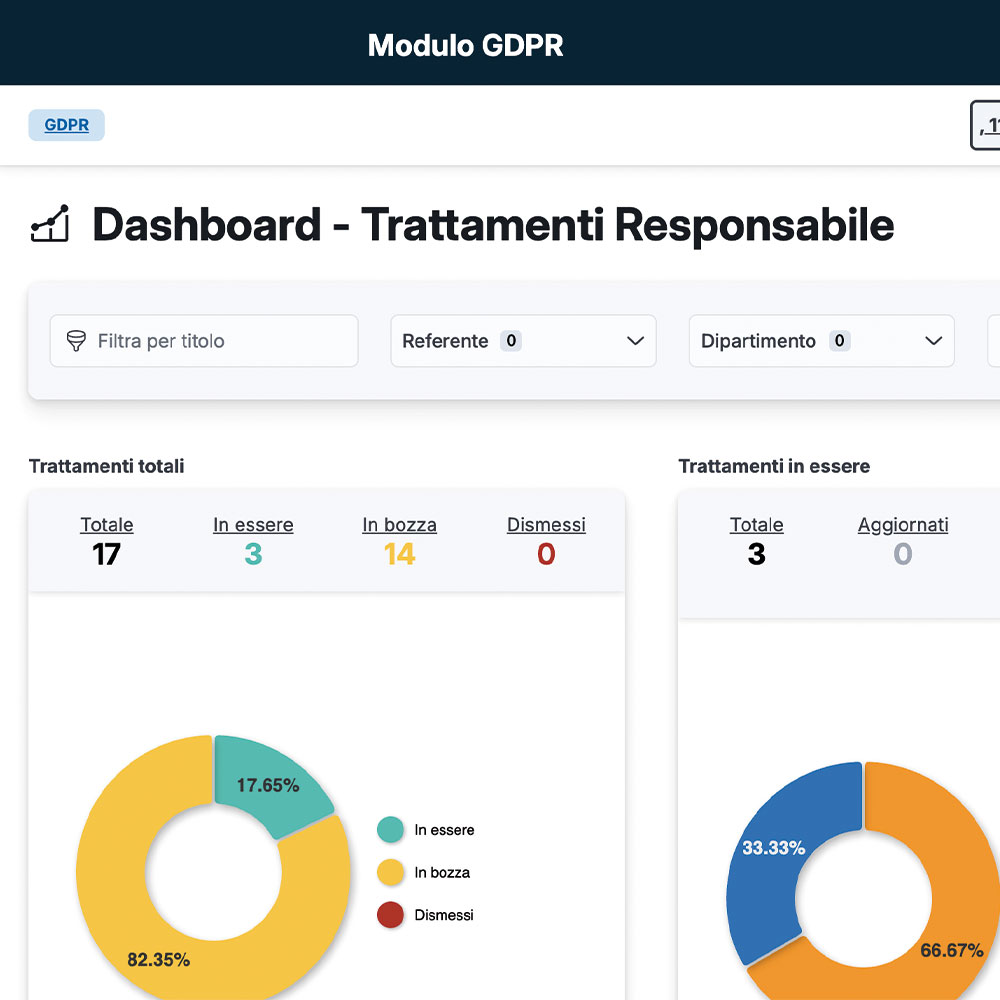Click the Aggiornati stat heading

pyautogui.click(x=903, y=525)
